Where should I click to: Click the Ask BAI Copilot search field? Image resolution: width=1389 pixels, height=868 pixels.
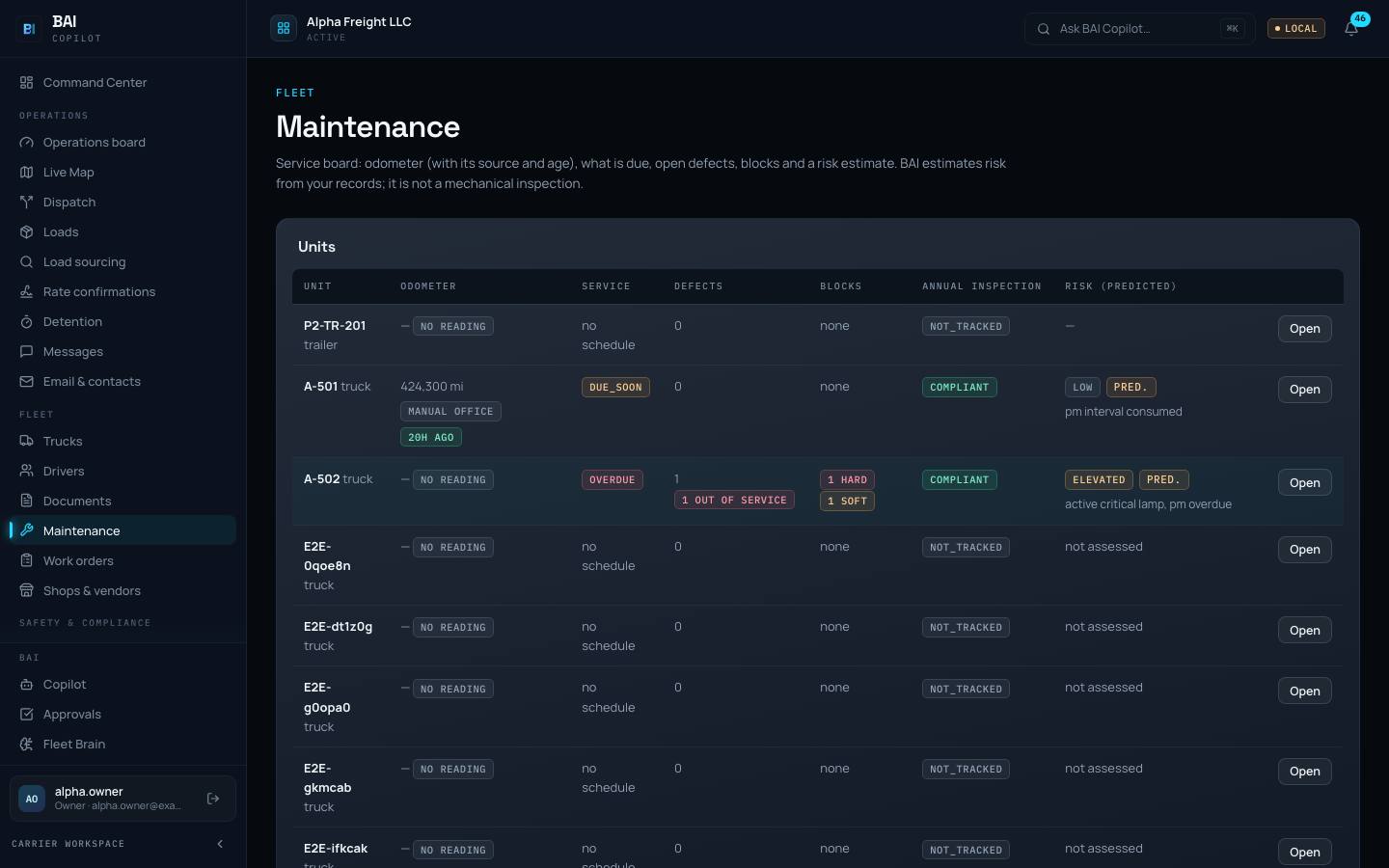[x=1139, y=29]
